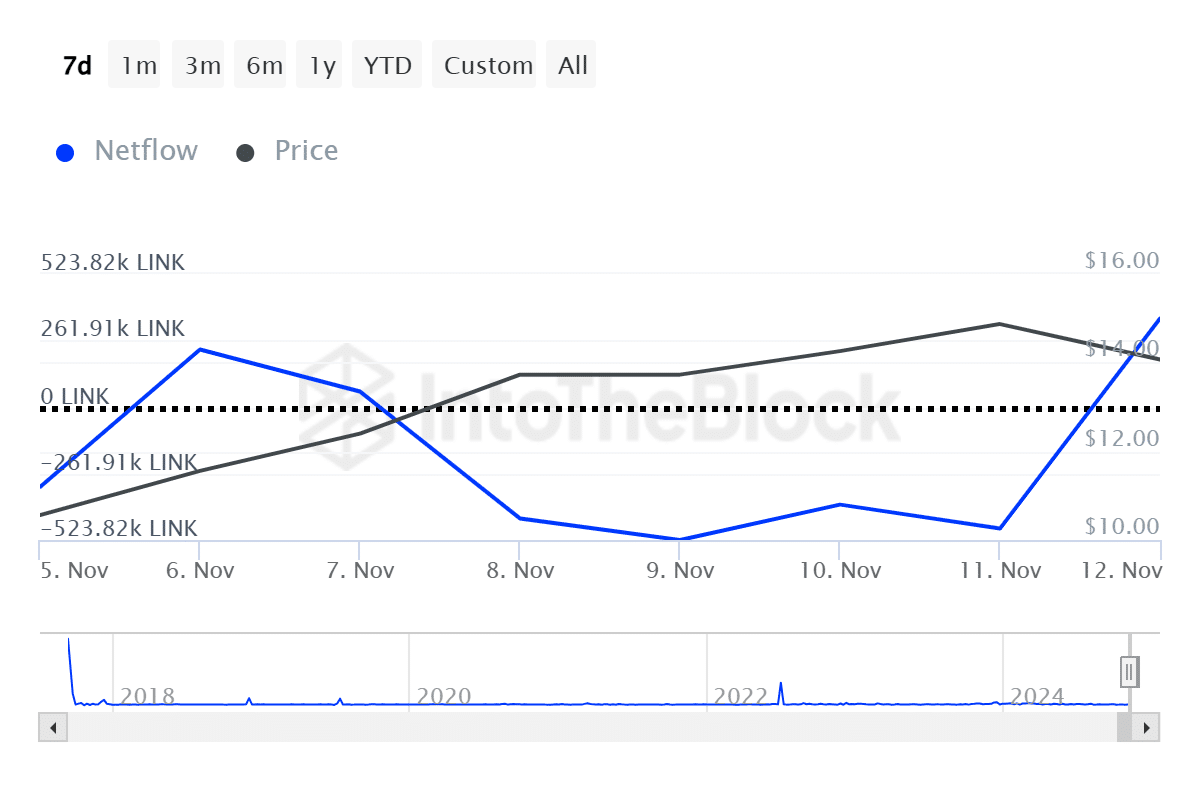The width and height of the screenshot is (1200, 800).
Task: Toggle the Price series legend
Action: 306,151
